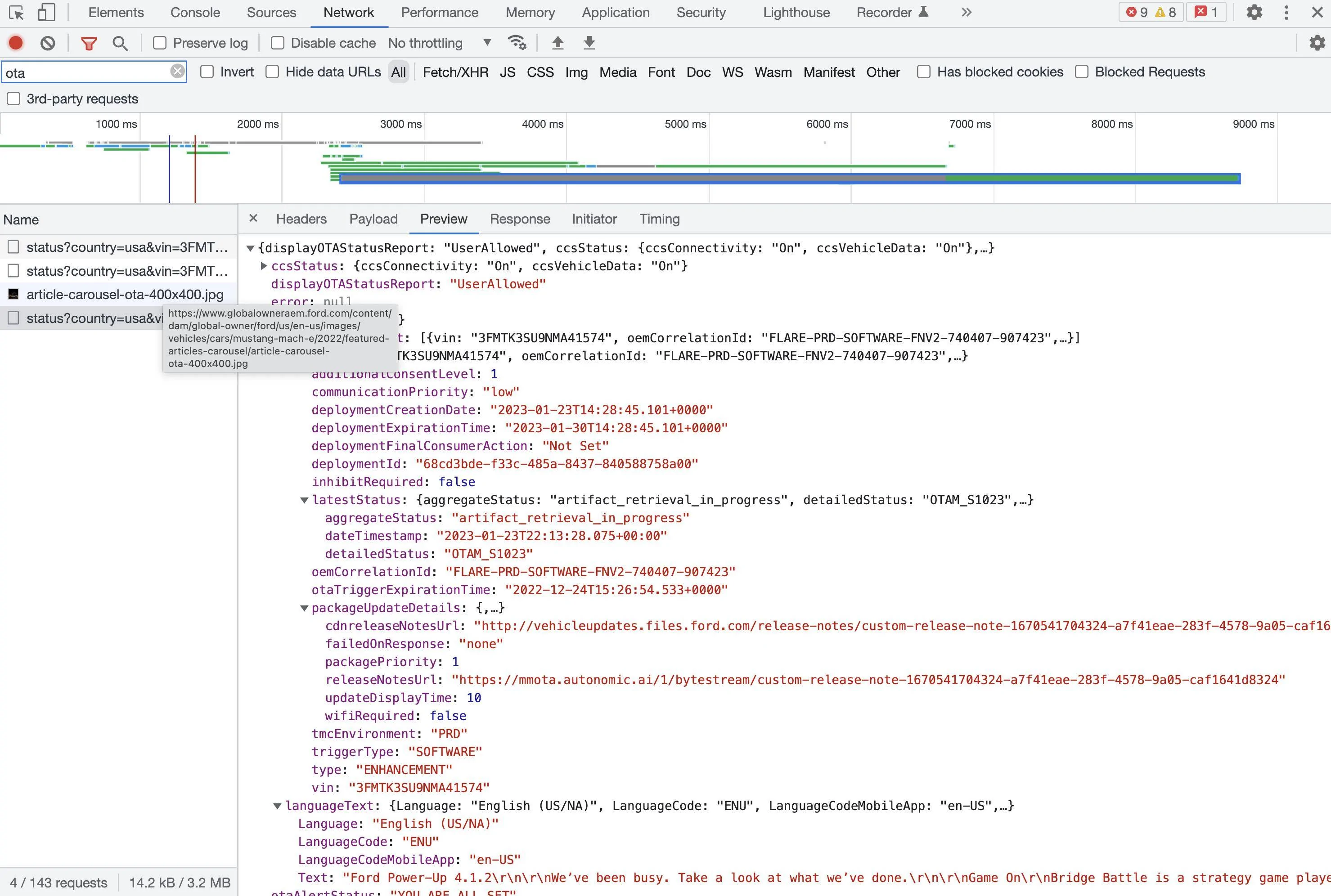This screenshot has width=1331, height=896.
Task: Open the Payload tab
Action: pos(373,219)
